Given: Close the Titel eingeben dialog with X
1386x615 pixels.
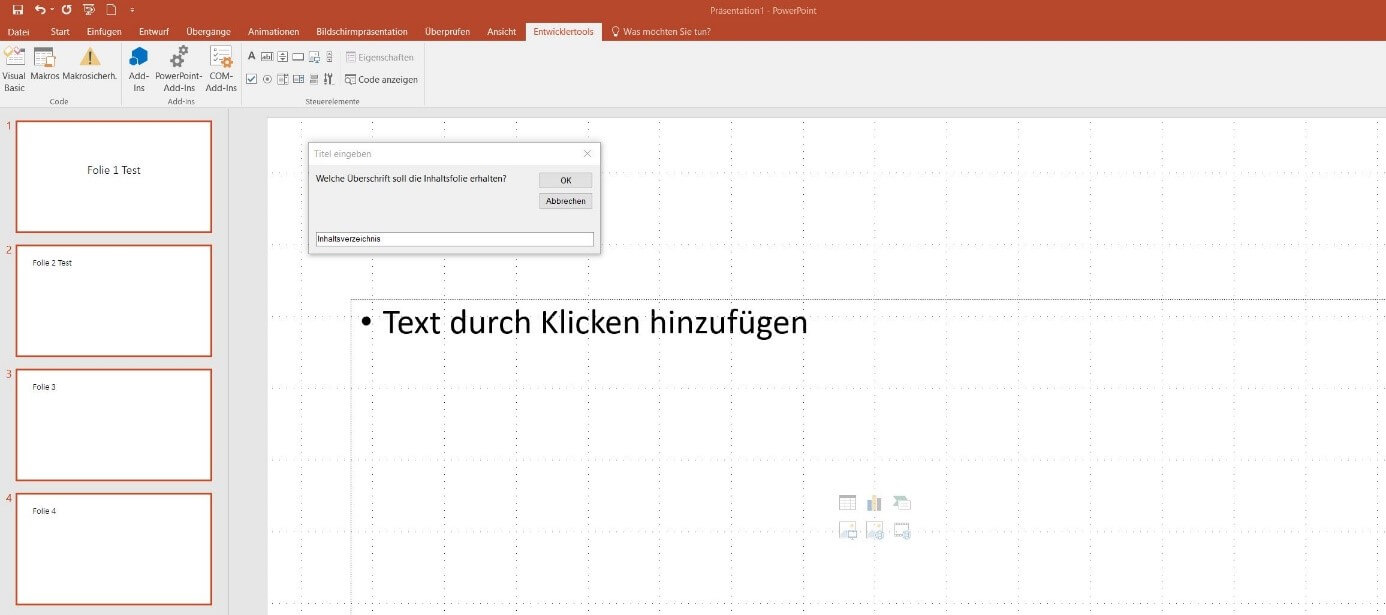Looking at the screenshot, I should tap(587, 153).
